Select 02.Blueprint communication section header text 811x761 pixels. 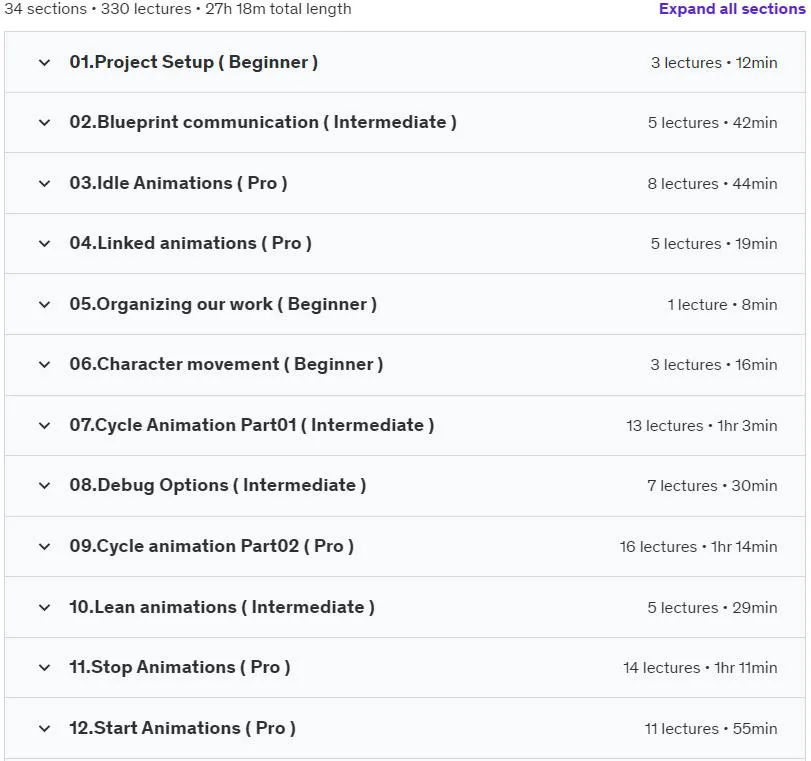click(263, 122)
